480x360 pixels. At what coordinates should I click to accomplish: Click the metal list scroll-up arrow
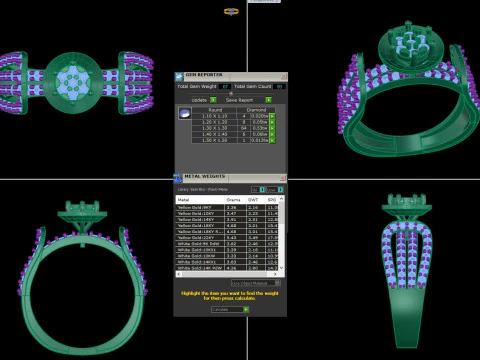pos(282,199)
